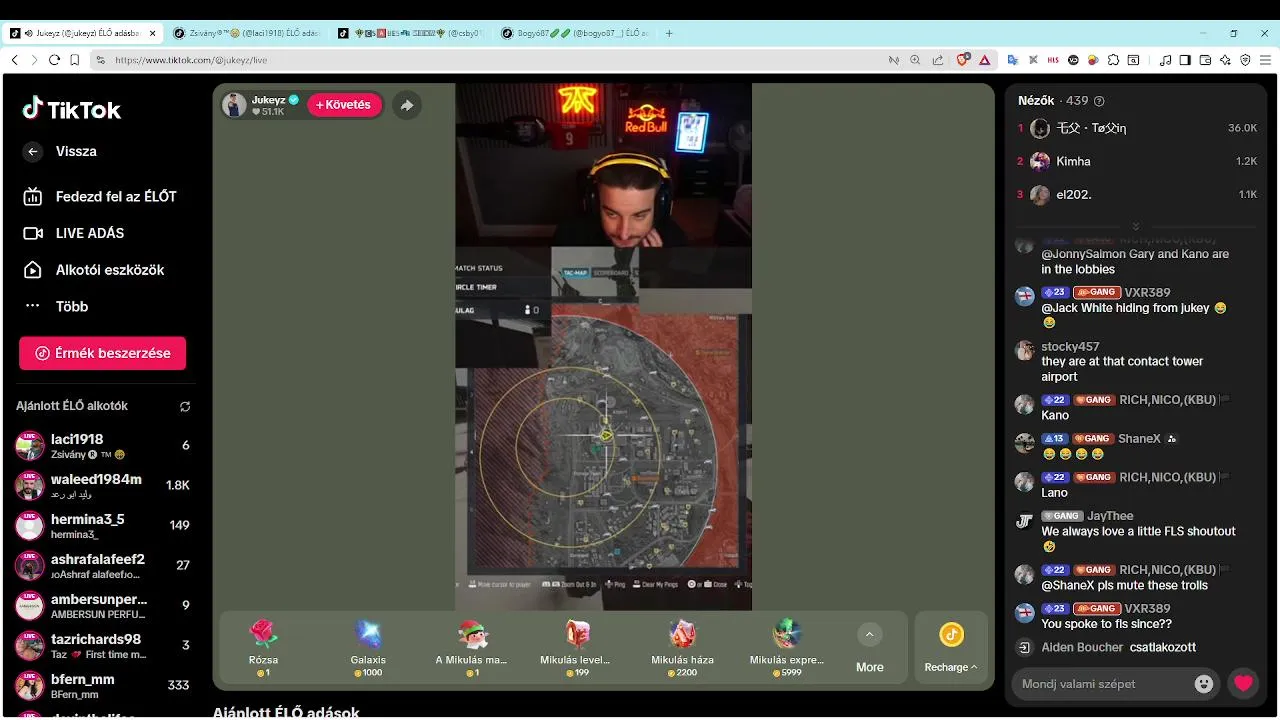This screenshot has height=720, width=1280.
Task: Show viewers info question icon
Action: click(1100, 101)
